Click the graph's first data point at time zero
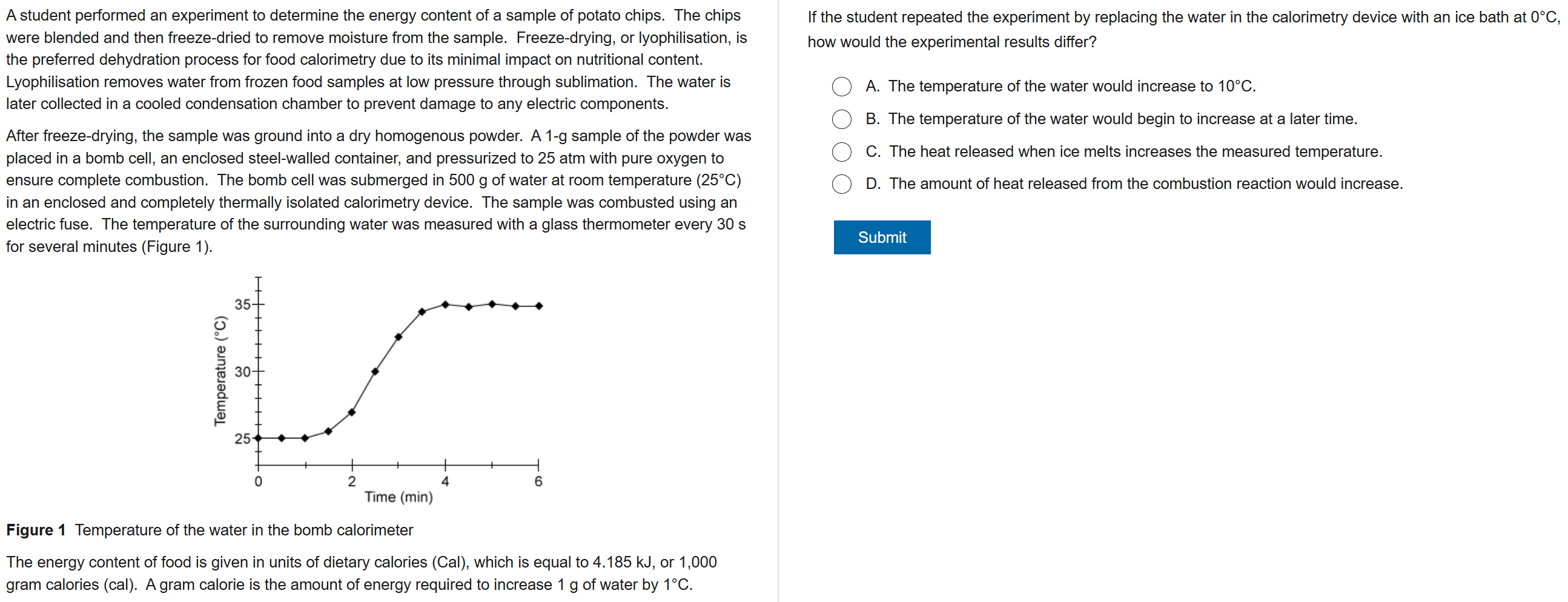 [x=258, y=438]
